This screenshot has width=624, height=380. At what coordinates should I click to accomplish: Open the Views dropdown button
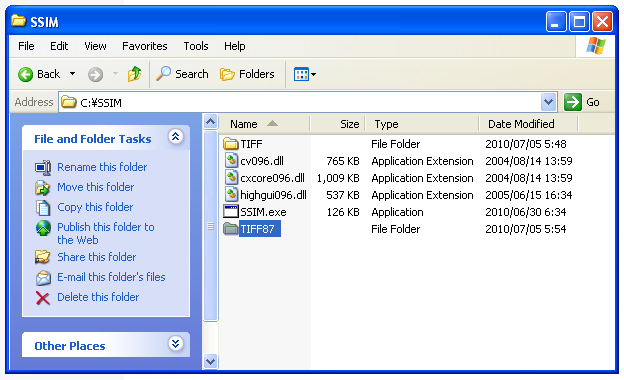(305, 74)
